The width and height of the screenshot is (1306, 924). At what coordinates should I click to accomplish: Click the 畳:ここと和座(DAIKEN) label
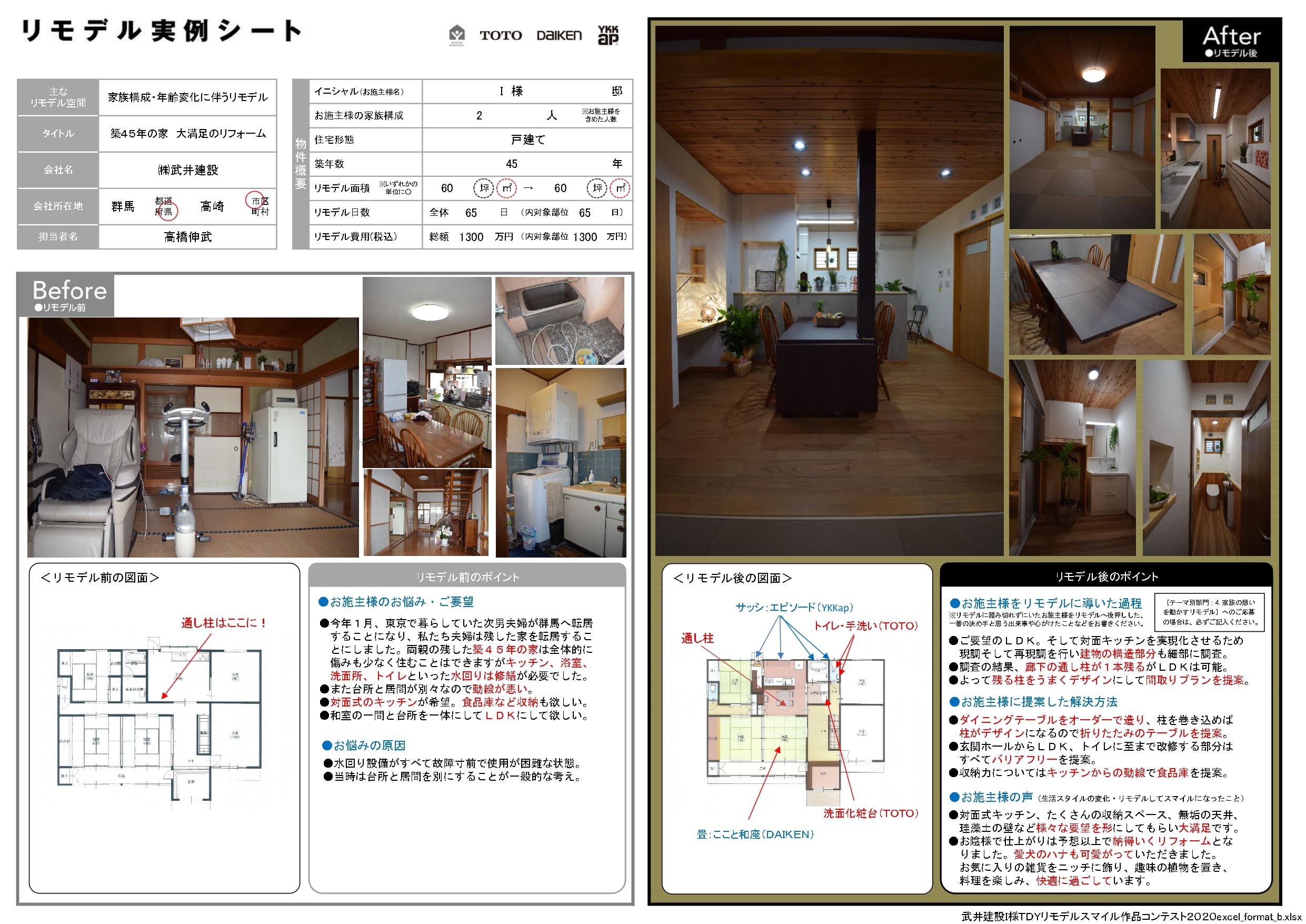(755, 834)
